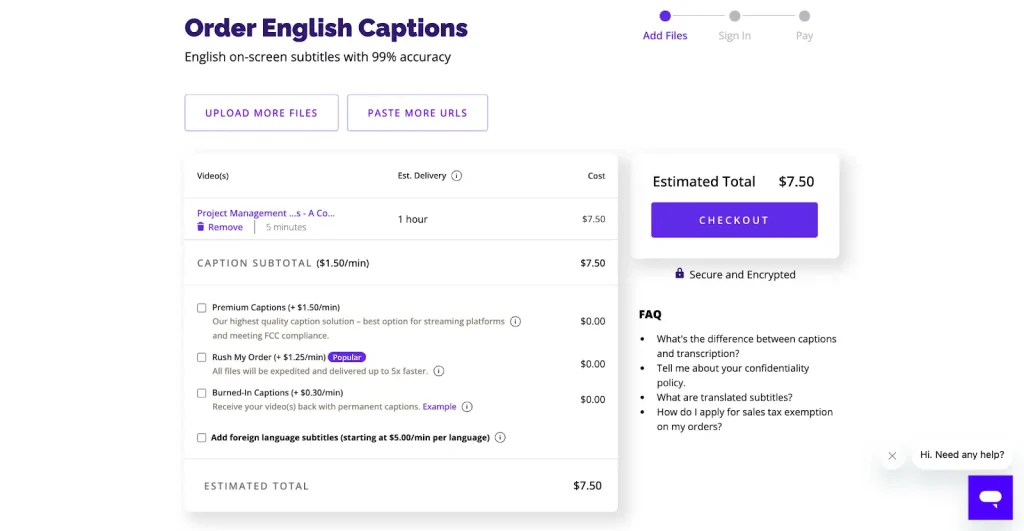Viewport: 1024px width, 531px height.
Task: Click the trash icon beside Remove
Action: (x=201, y=227)
